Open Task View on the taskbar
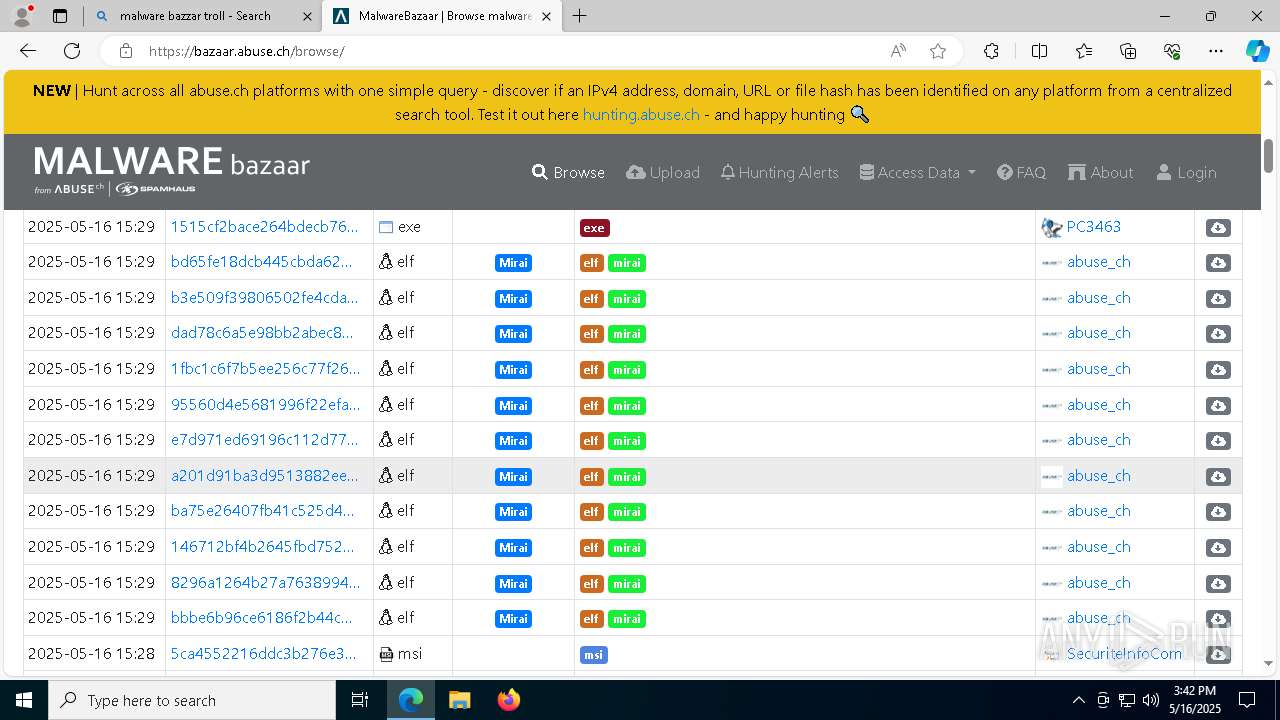1280x720 pixels. tap(360, 700)
